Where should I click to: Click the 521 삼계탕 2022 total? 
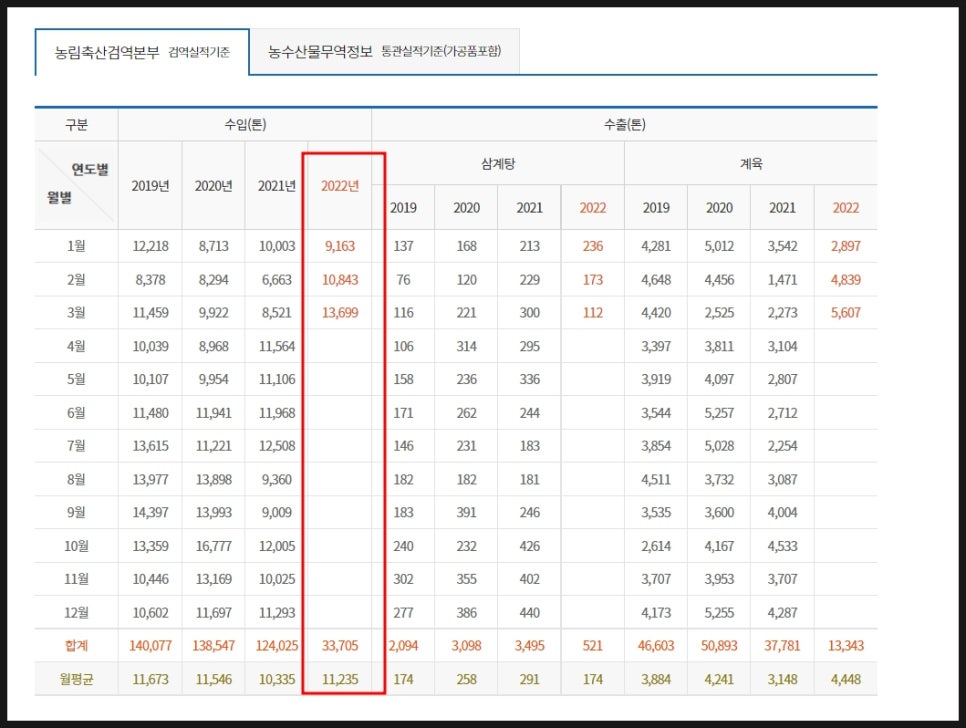click(x=593, y=645)
